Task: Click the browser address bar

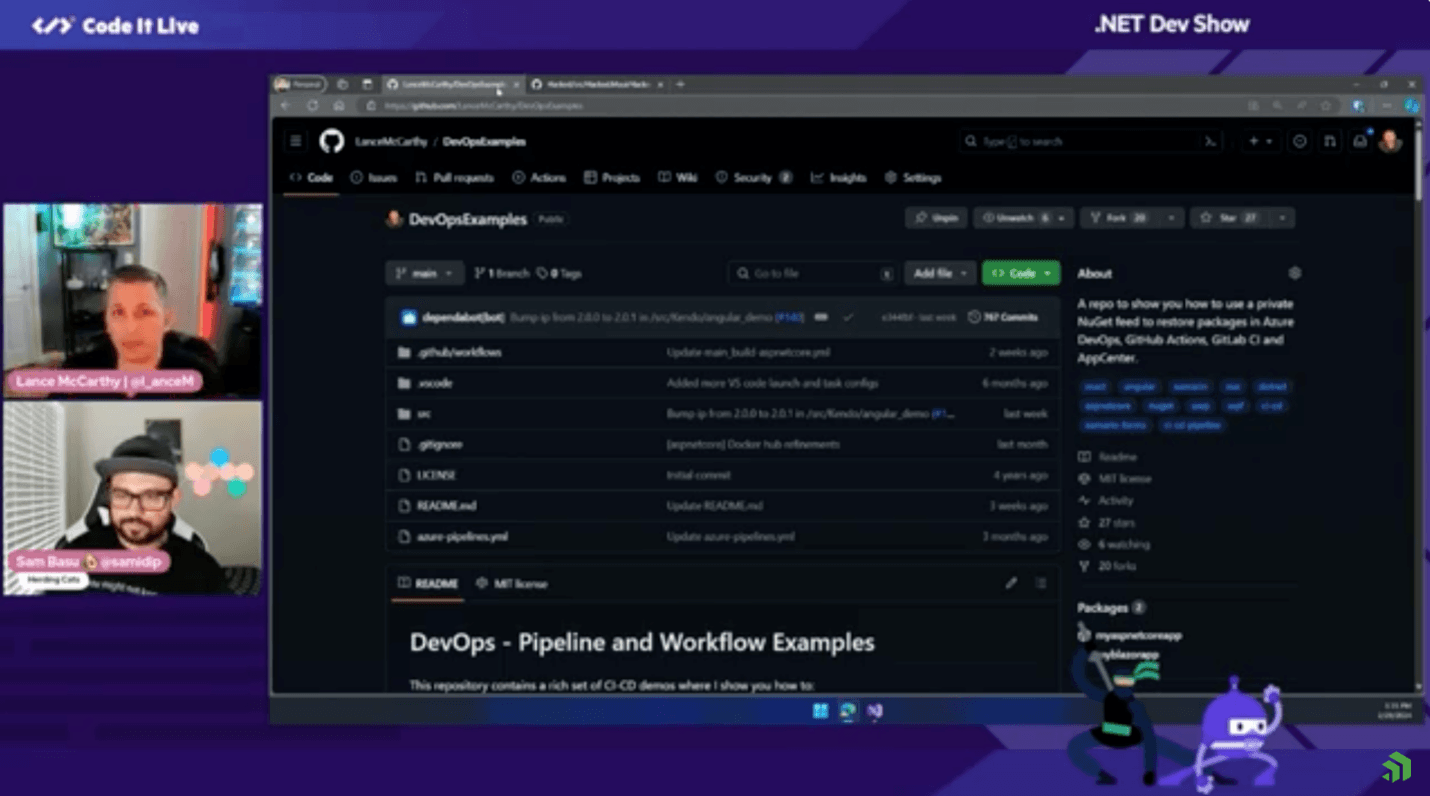Action: click(x=800, y=105)
